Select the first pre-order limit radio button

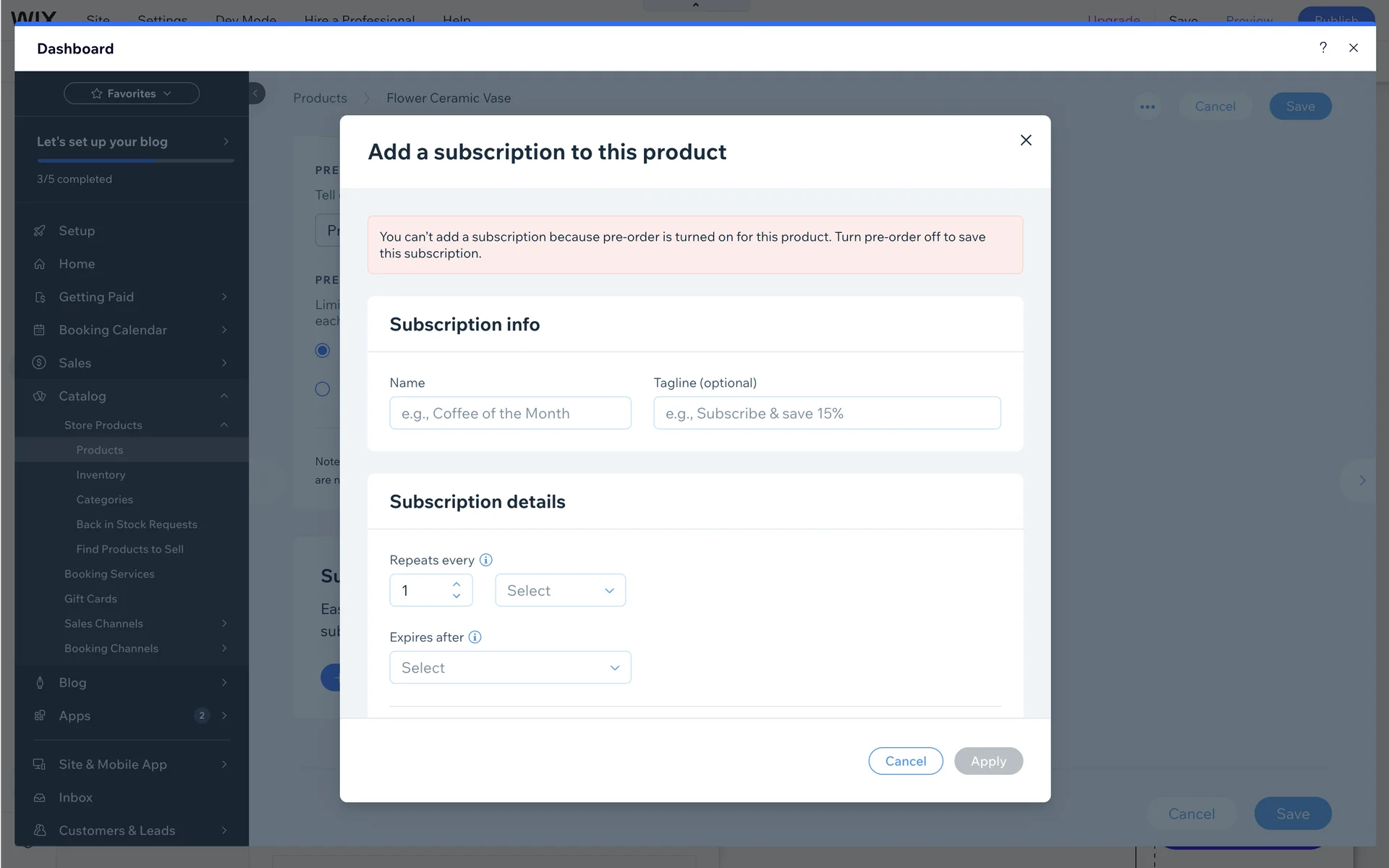click(x=323, y=351)
